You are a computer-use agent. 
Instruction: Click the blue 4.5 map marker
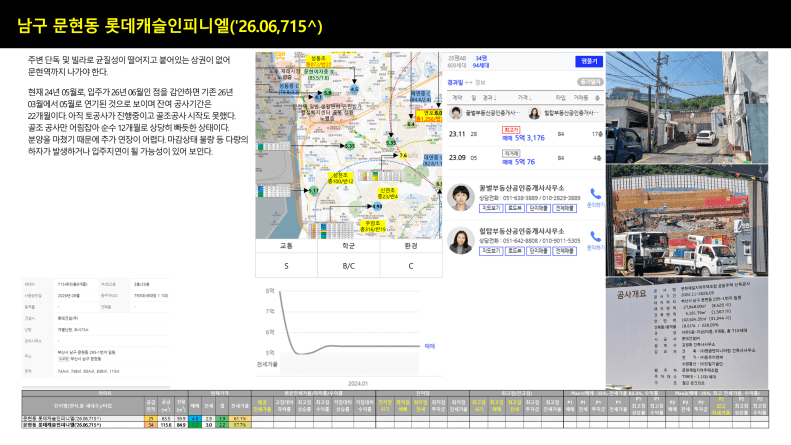coord(354,89)
